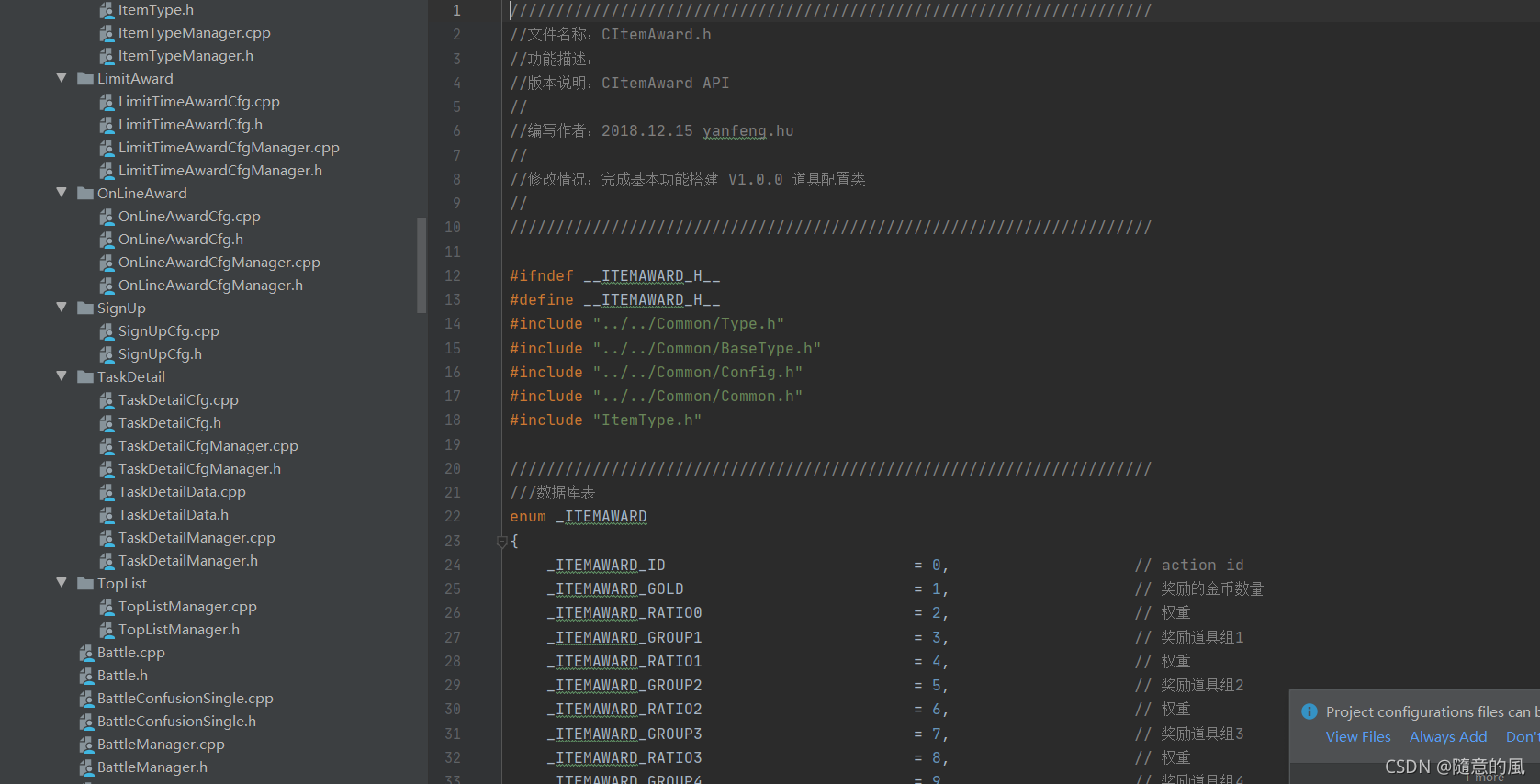This screenshot has width=1540, height=784.
Task: Click the TopList folder icon
Action: click(85, 584)
